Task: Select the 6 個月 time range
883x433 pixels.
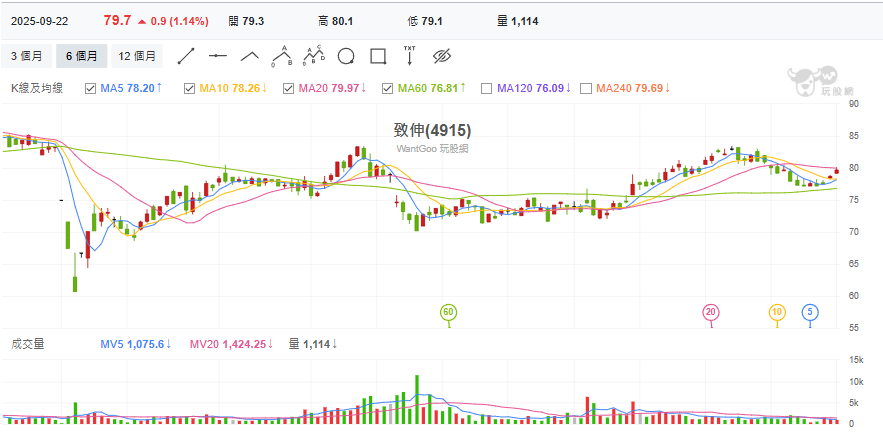Action: tap(81, 56)
